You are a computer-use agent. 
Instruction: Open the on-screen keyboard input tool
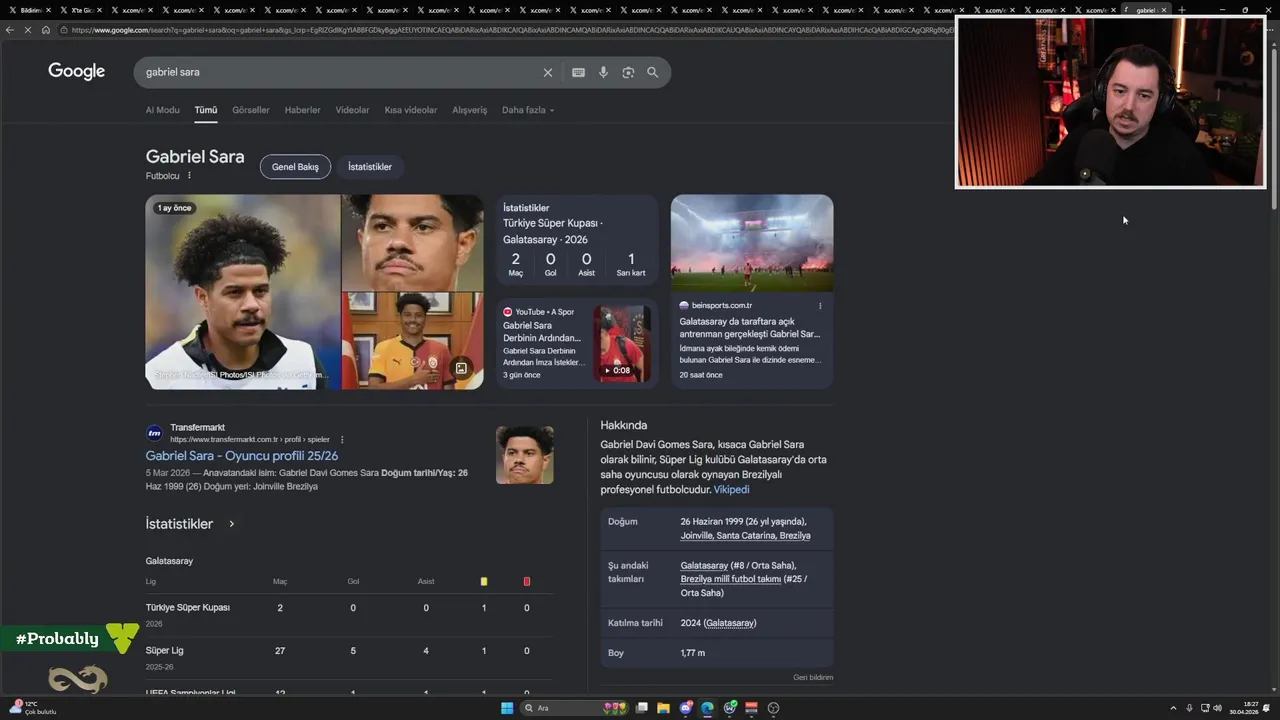pos(578,72)
